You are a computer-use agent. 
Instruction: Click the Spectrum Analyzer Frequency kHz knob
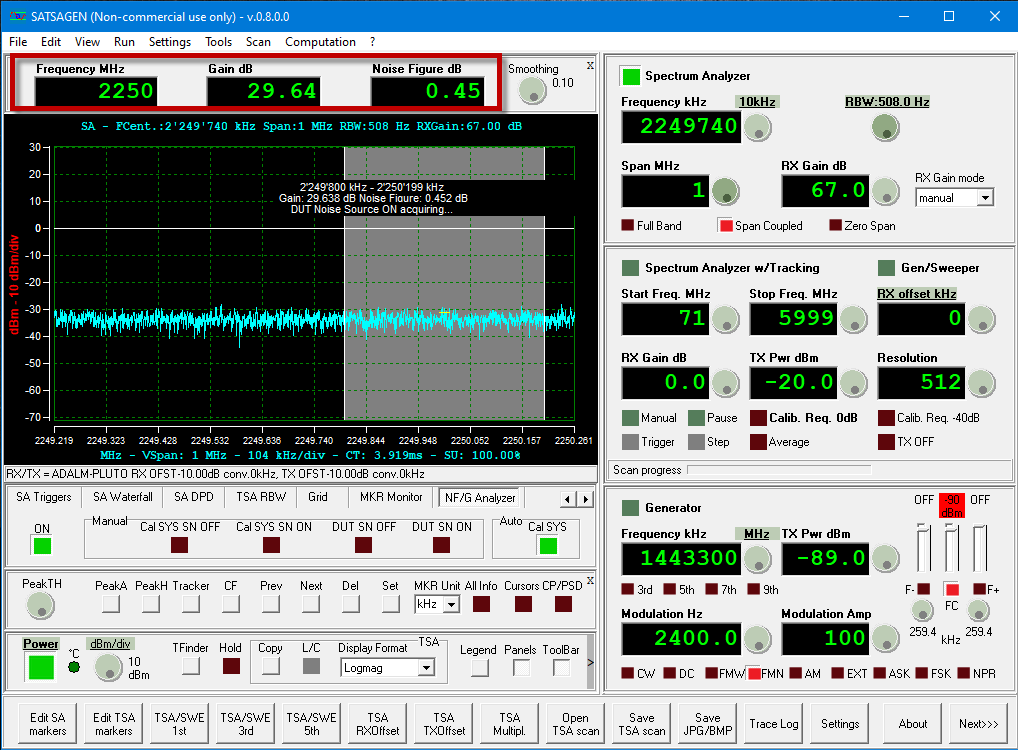(x=757, y=127)
